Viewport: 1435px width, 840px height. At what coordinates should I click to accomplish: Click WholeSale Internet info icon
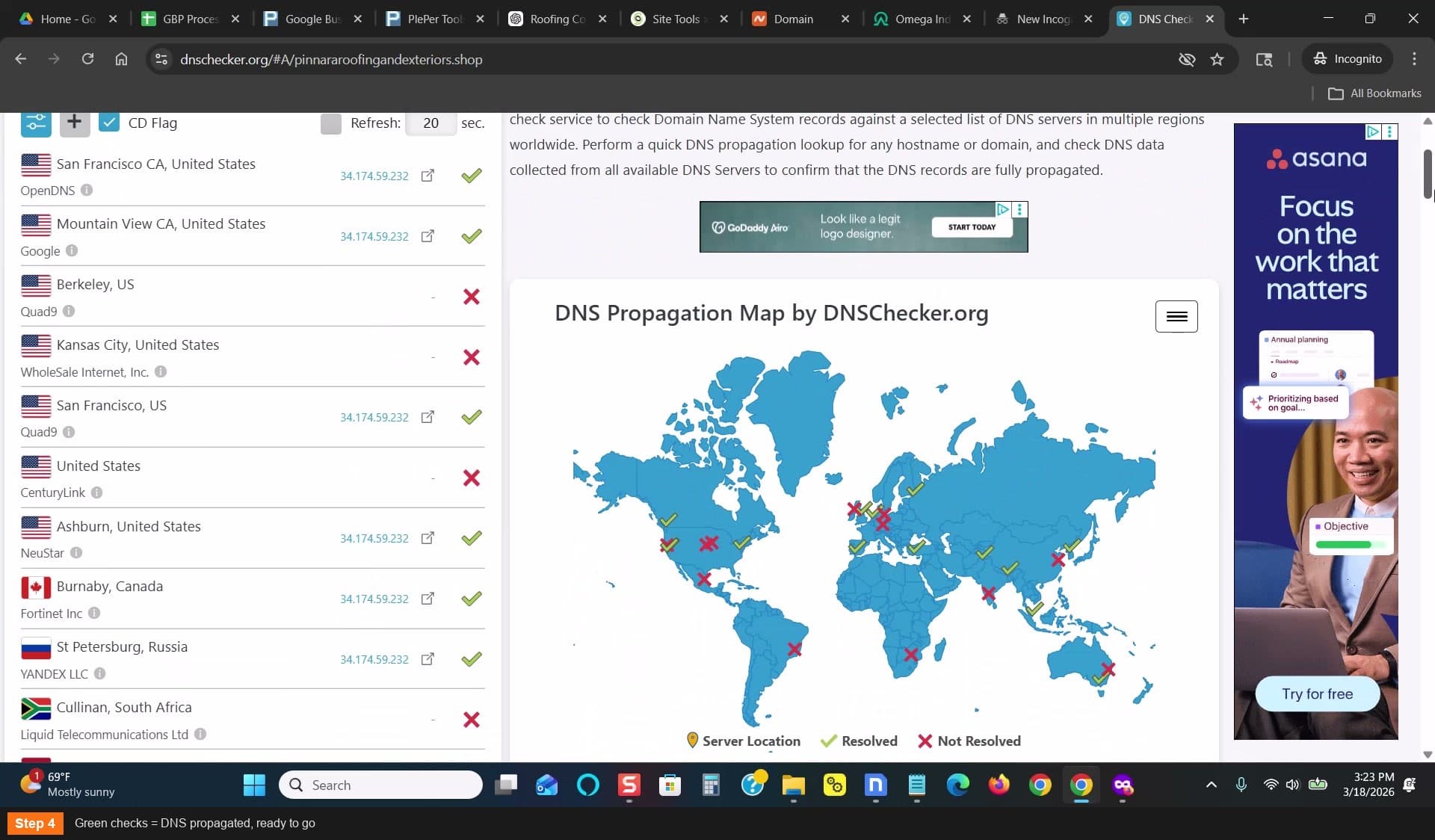tap(161, 371)
